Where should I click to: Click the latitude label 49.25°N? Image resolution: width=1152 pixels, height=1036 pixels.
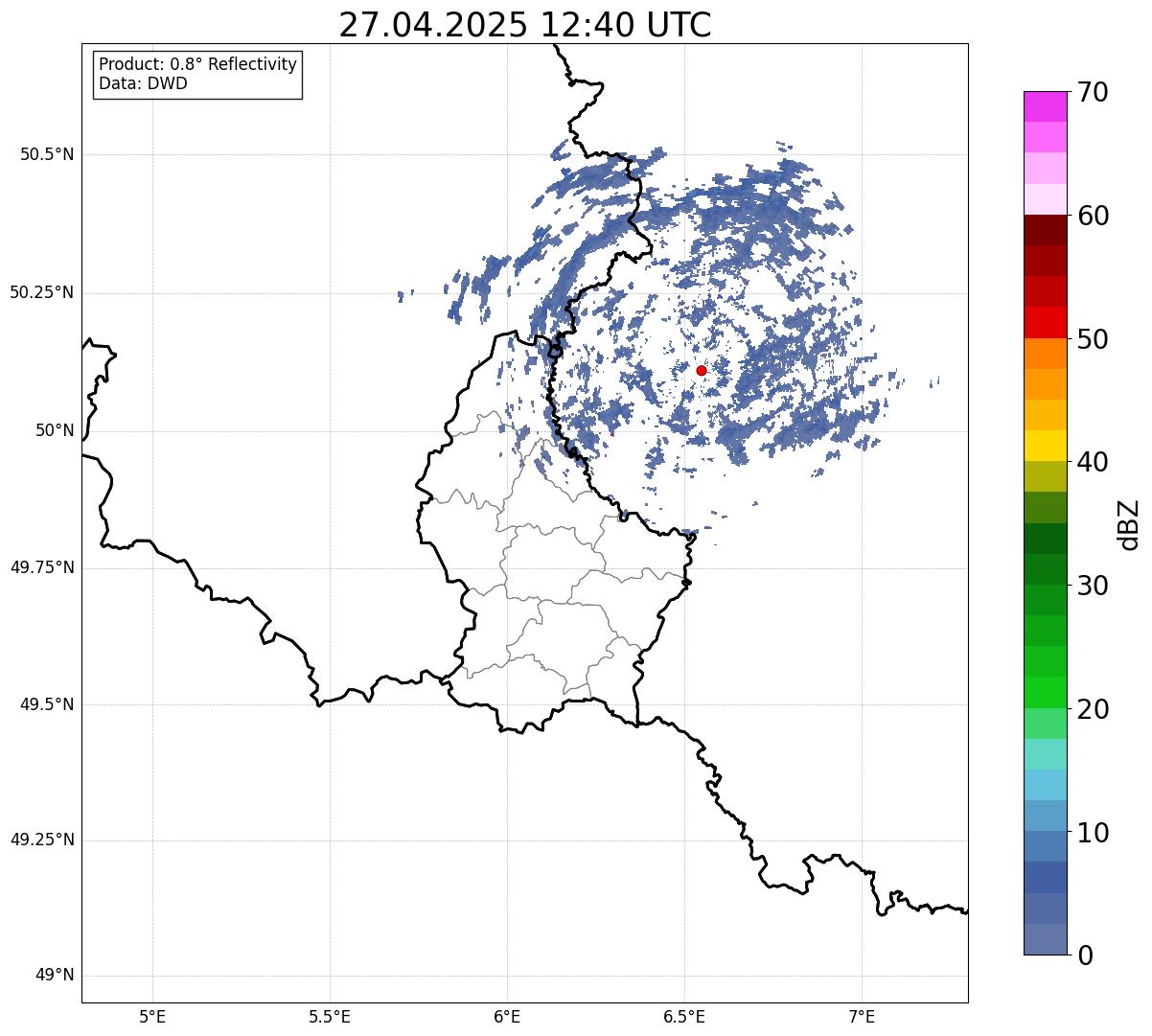click(x=42, y=840)
